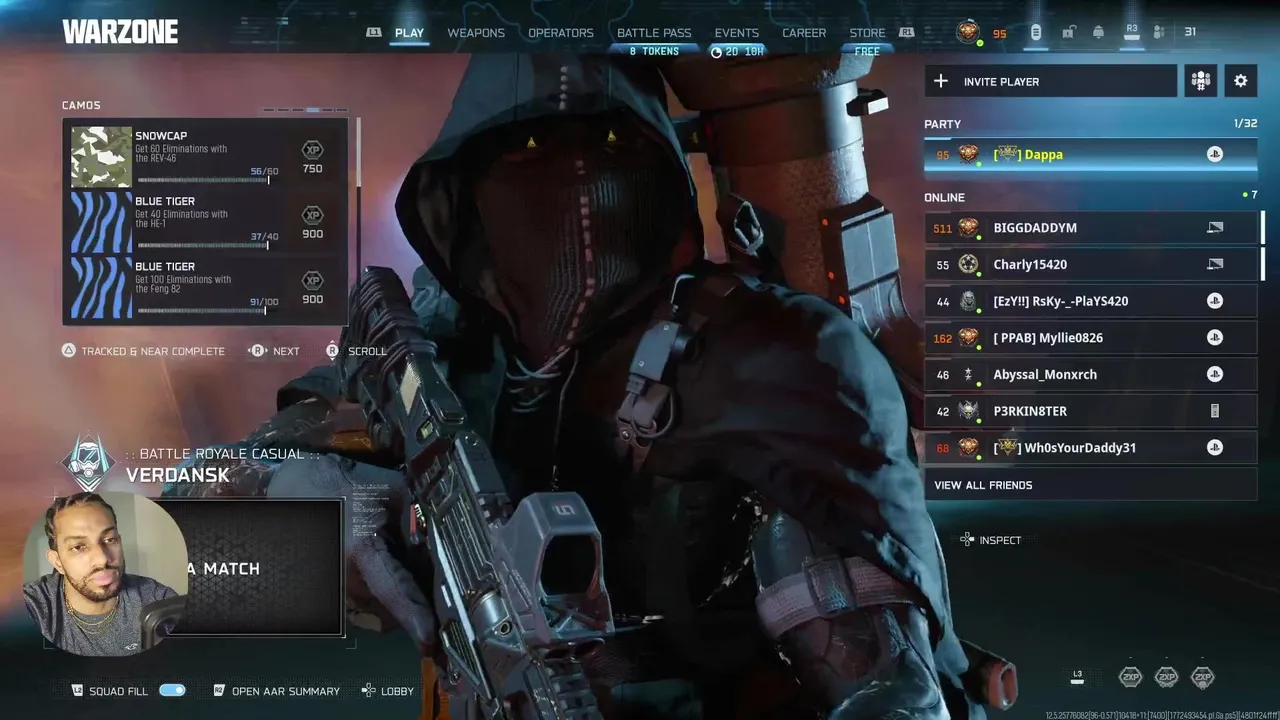
Task: Open the WEAPONS tab
Action: [x=476, y=33]
